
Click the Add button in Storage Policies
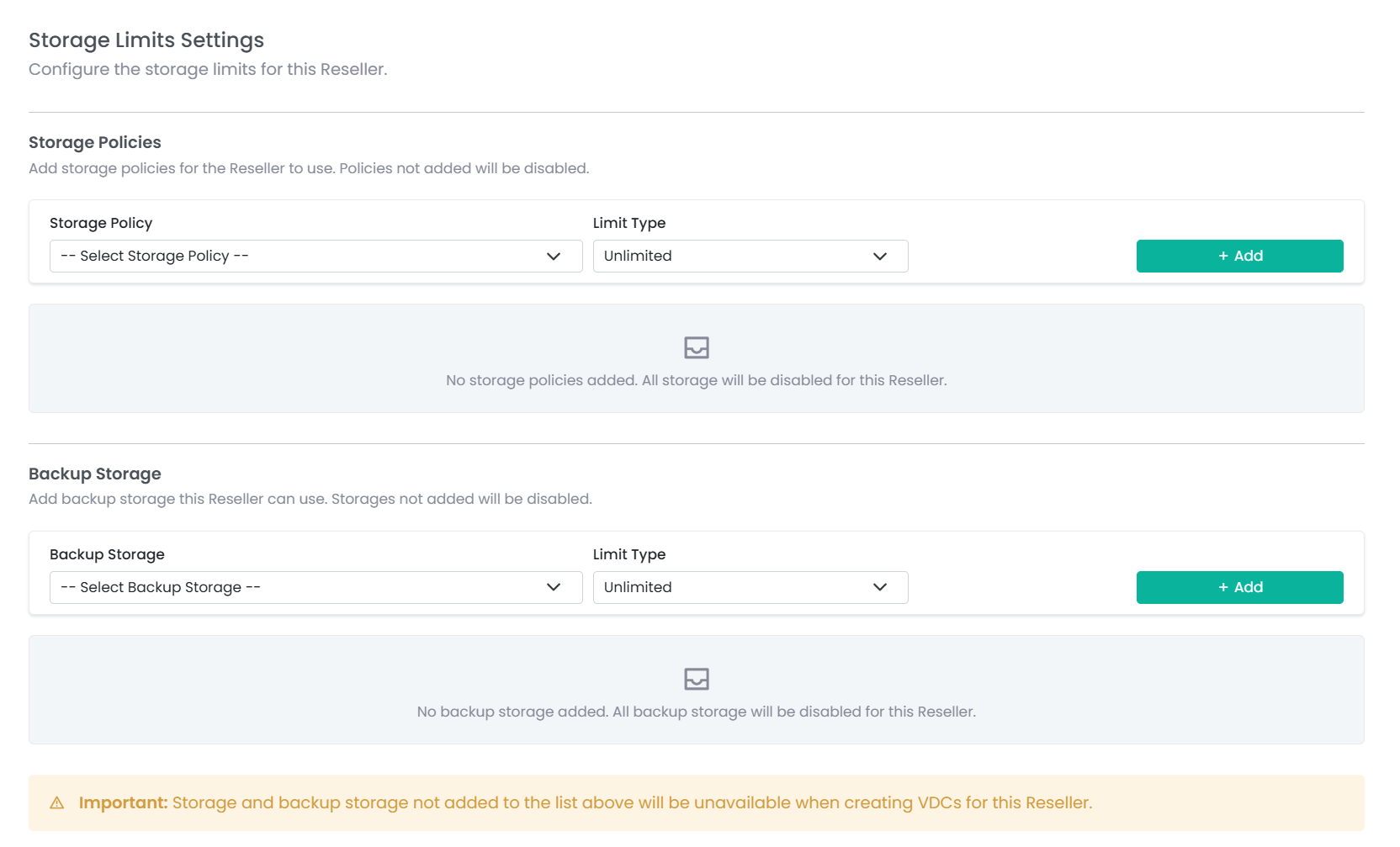click(x=1239, y=256)
